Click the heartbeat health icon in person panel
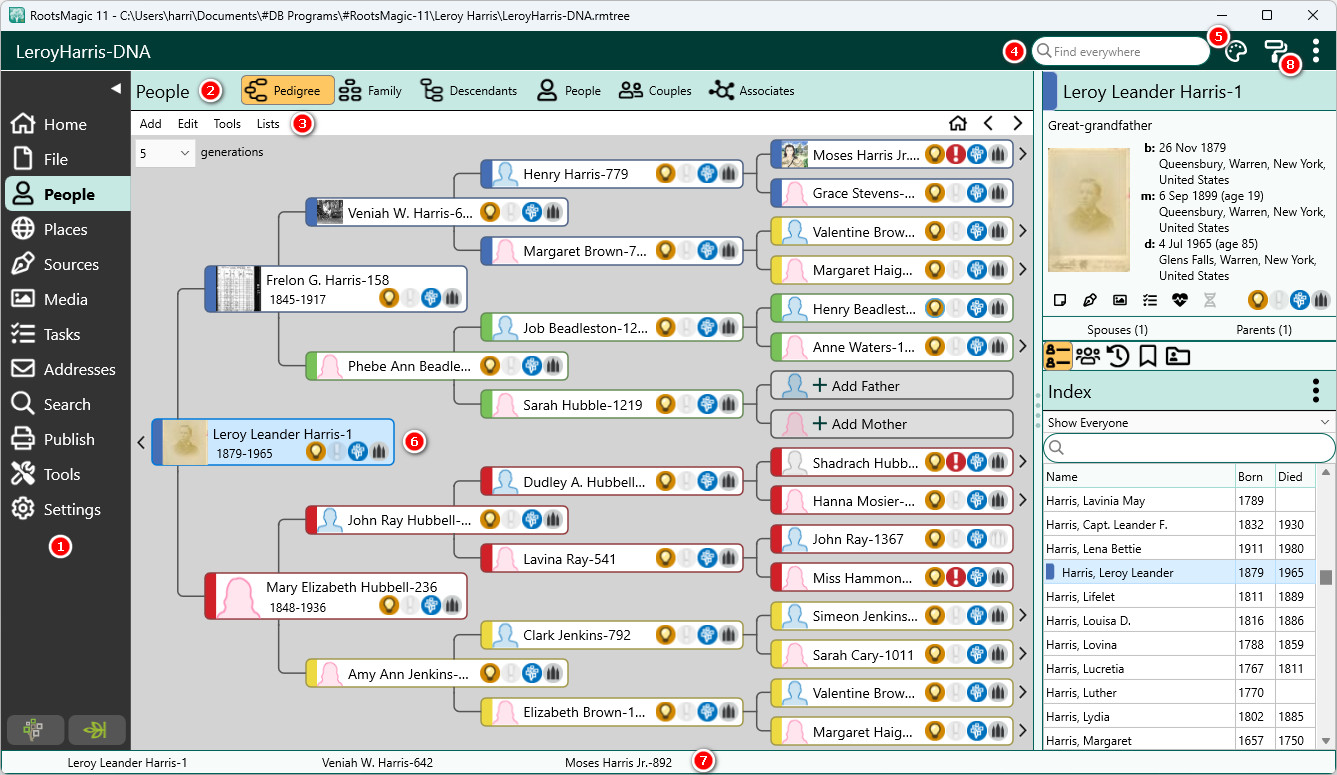The width and height of the screenshot is (1337, 775). 1180,299
